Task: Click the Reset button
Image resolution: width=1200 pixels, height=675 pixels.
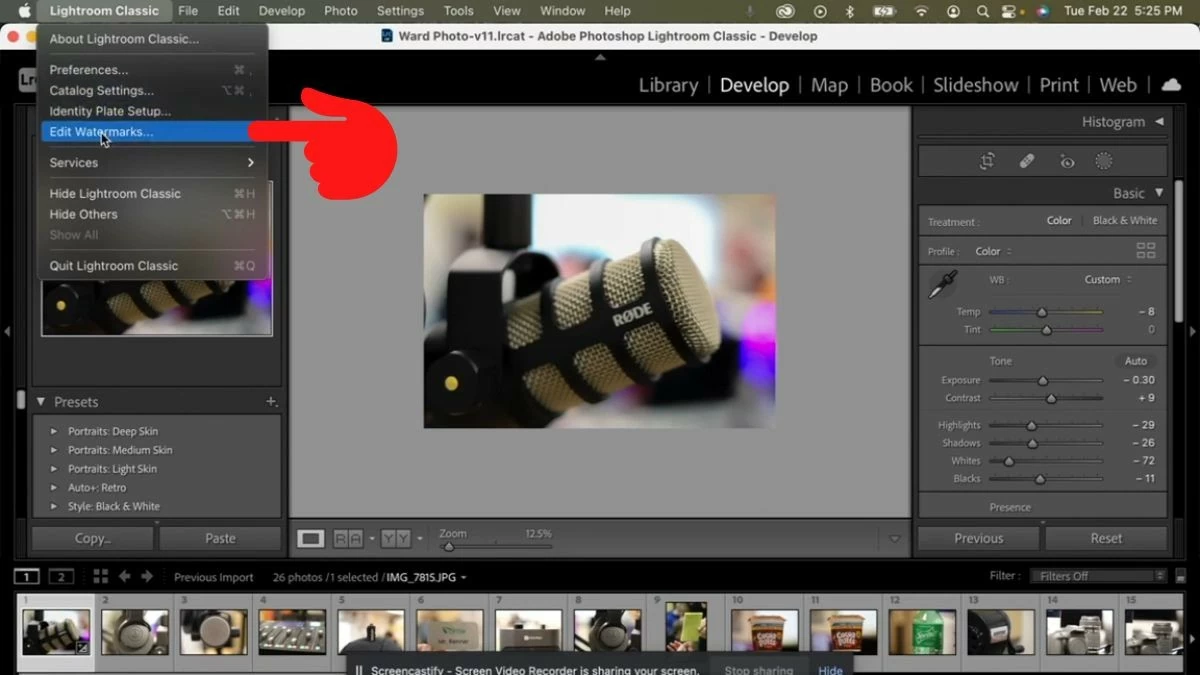Action: [1105, 538]
